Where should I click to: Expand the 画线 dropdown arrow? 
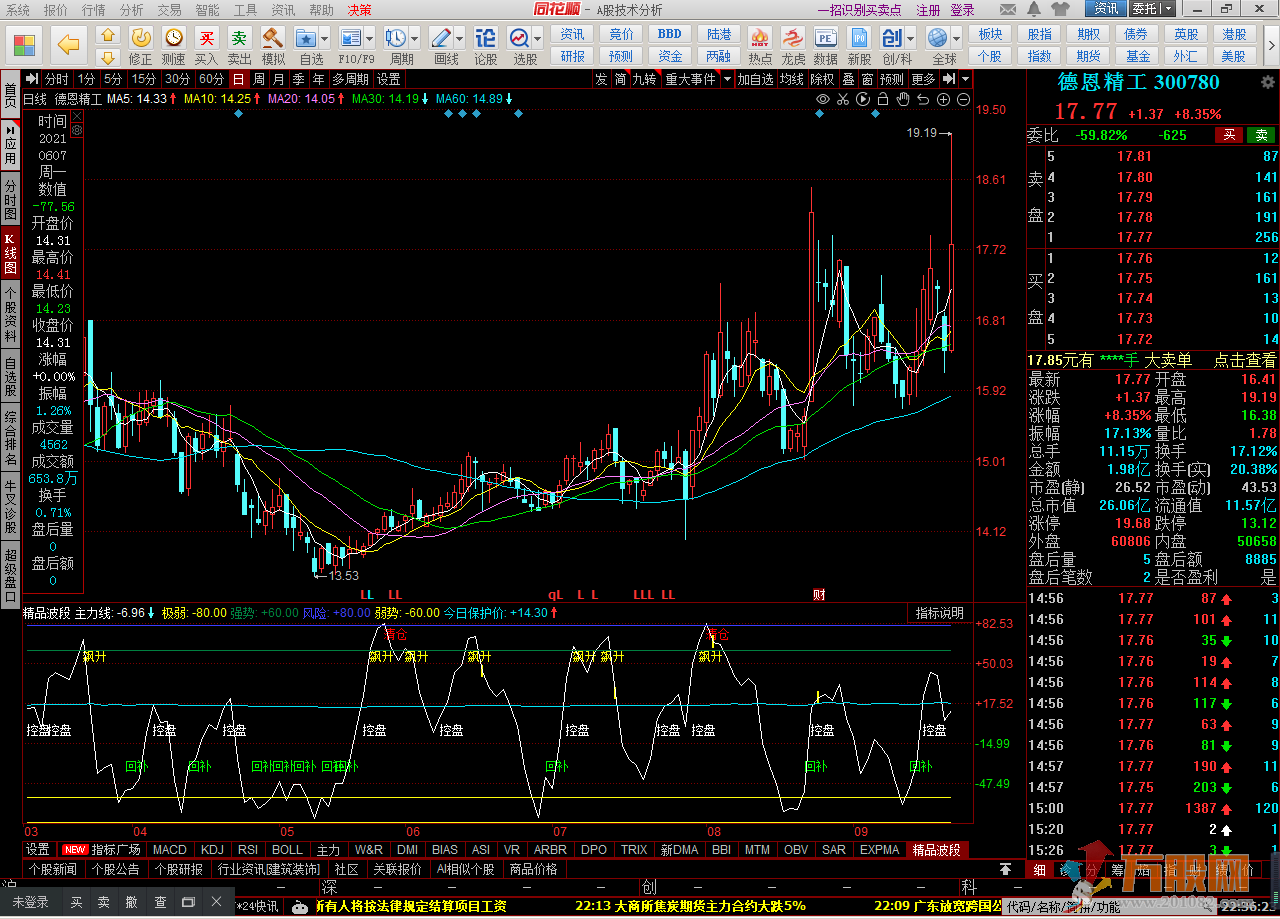460,39
